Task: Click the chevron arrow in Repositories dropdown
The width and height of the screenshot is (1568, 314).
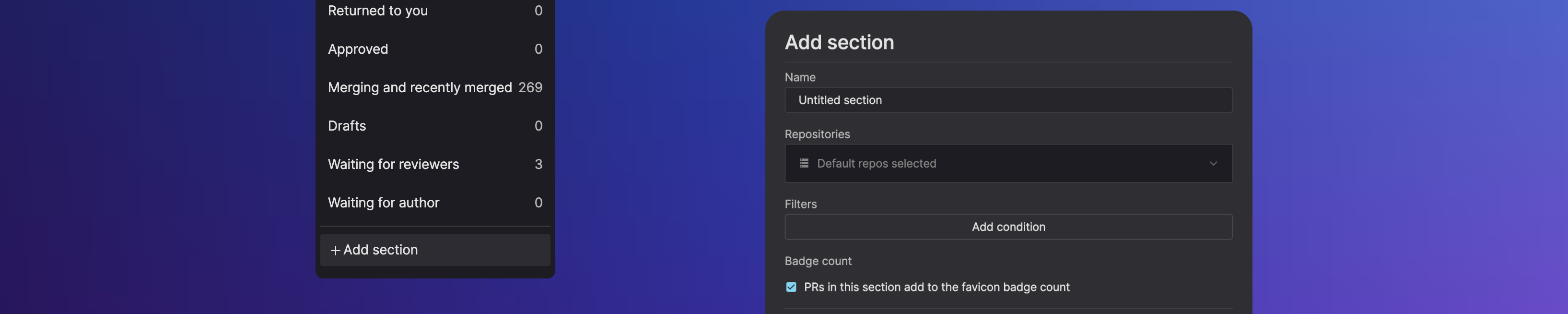Action: (1213, 163)
